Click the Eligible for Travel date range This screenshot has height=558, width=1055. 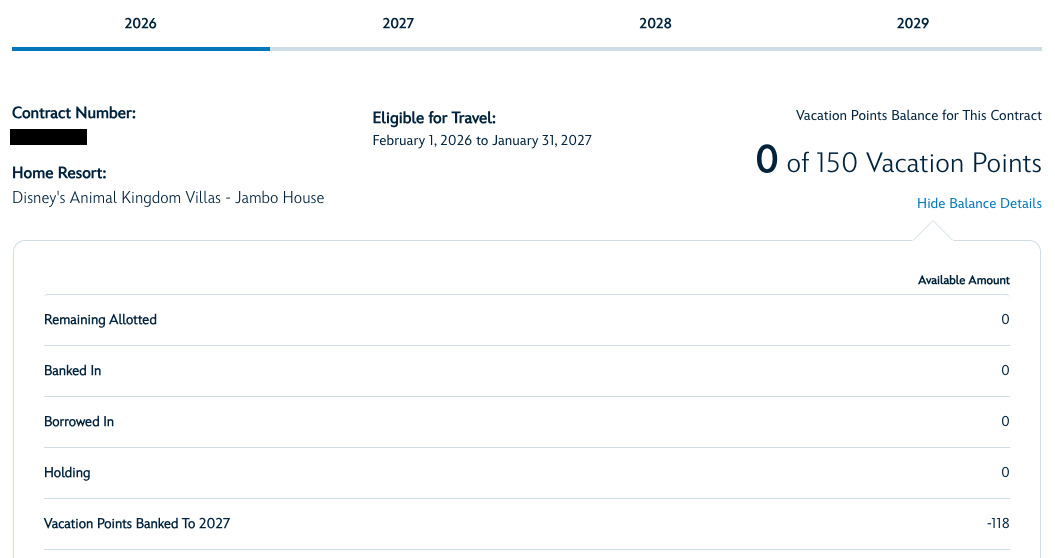[x=482, y=141]
